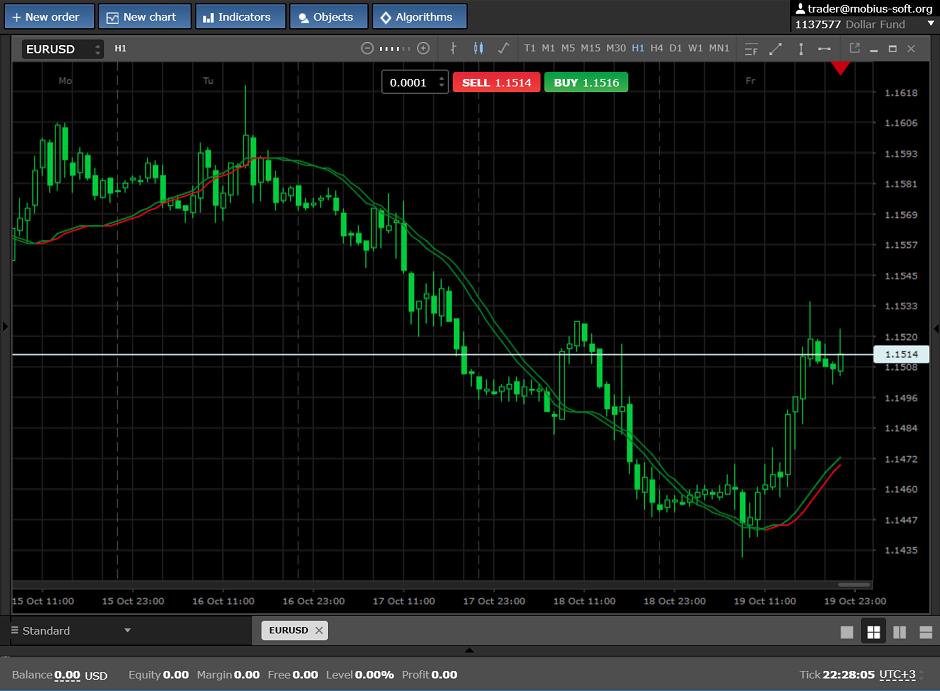Select single chart layout
The height and width of the screenshot is (691, 940).
(x=847, y=632)
